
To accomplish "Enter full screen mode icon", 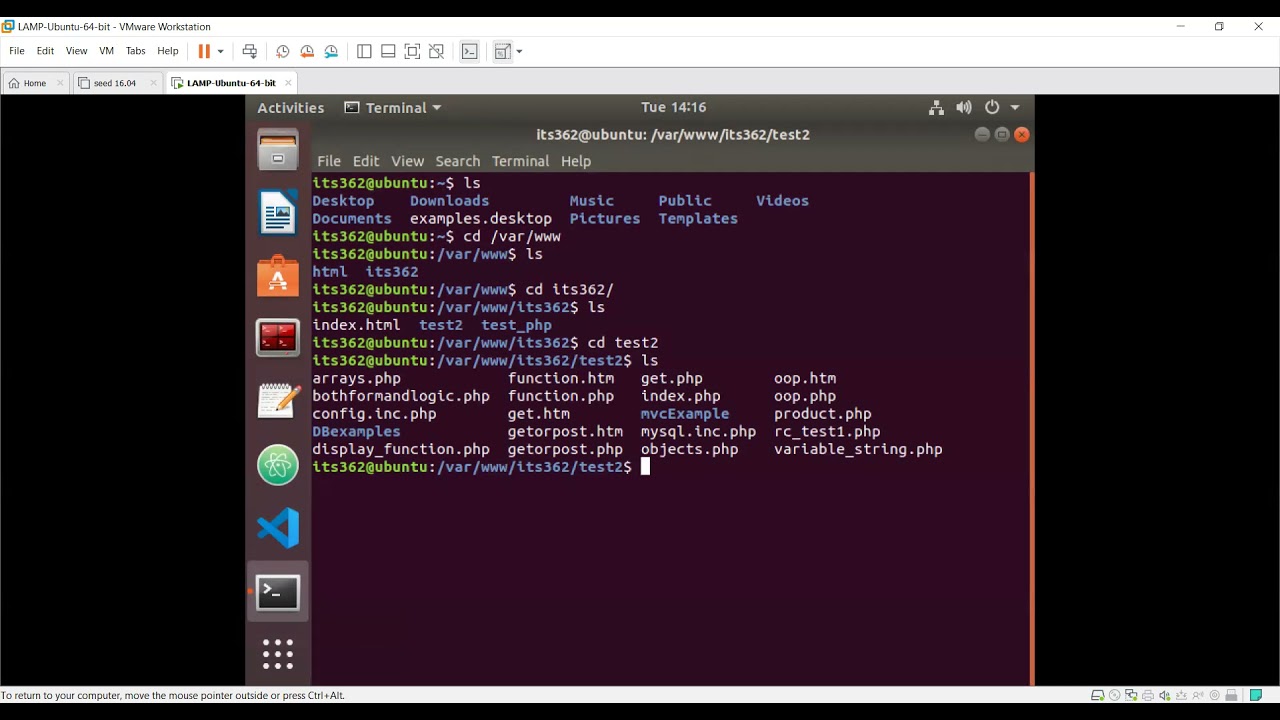I will (412, 51).
